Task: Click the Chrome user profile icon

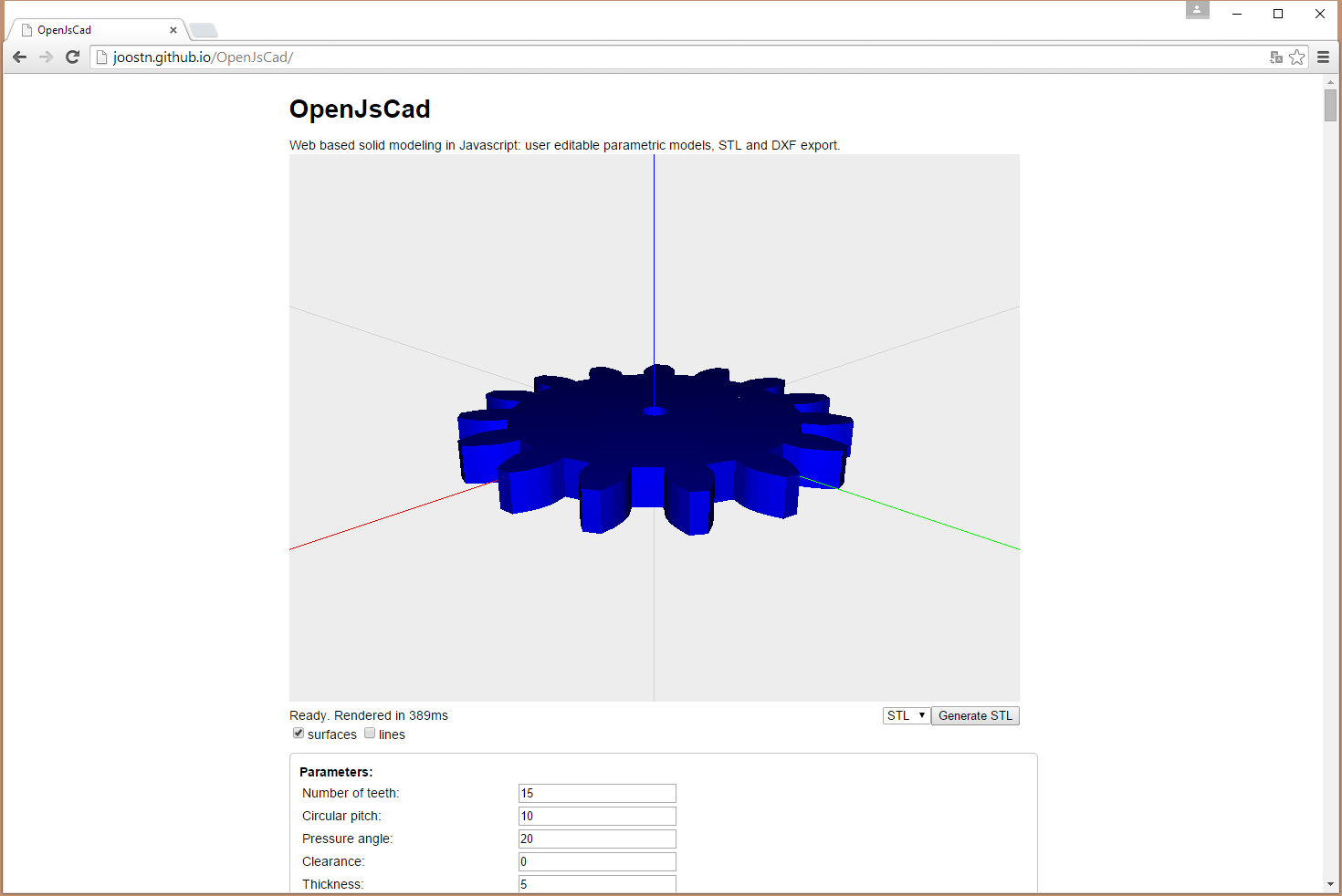Action: (1197, 10)
